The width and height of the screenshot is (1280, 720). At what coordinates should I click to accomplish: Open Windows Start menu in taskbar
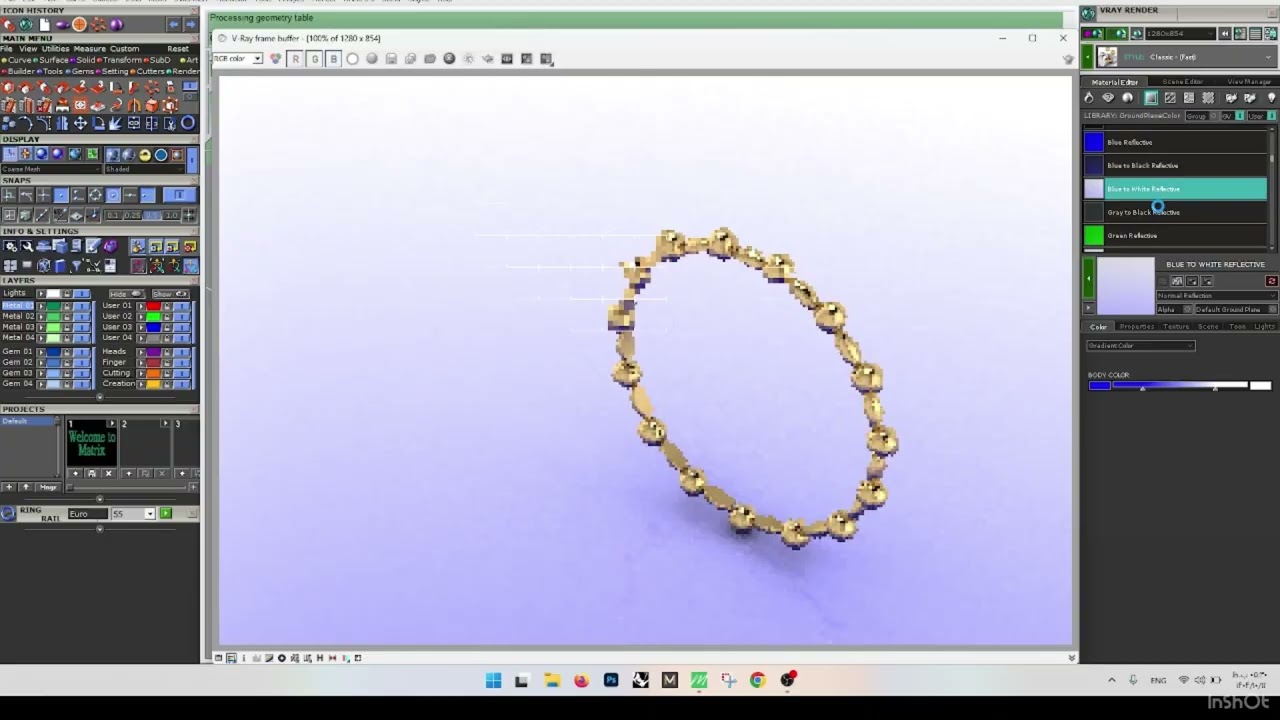[493, 680]
